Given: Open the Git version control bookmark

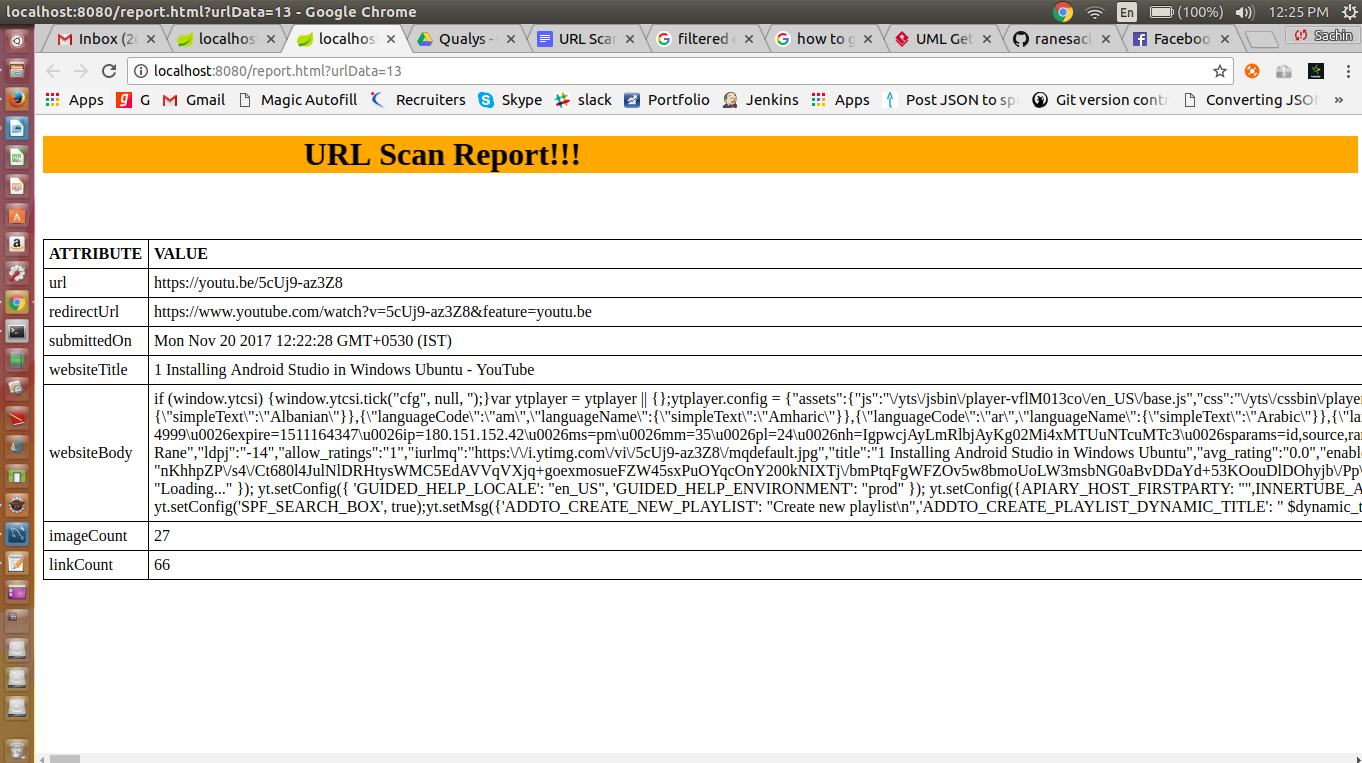Looking at the screenshot, I should click(x=1100, y=100).
